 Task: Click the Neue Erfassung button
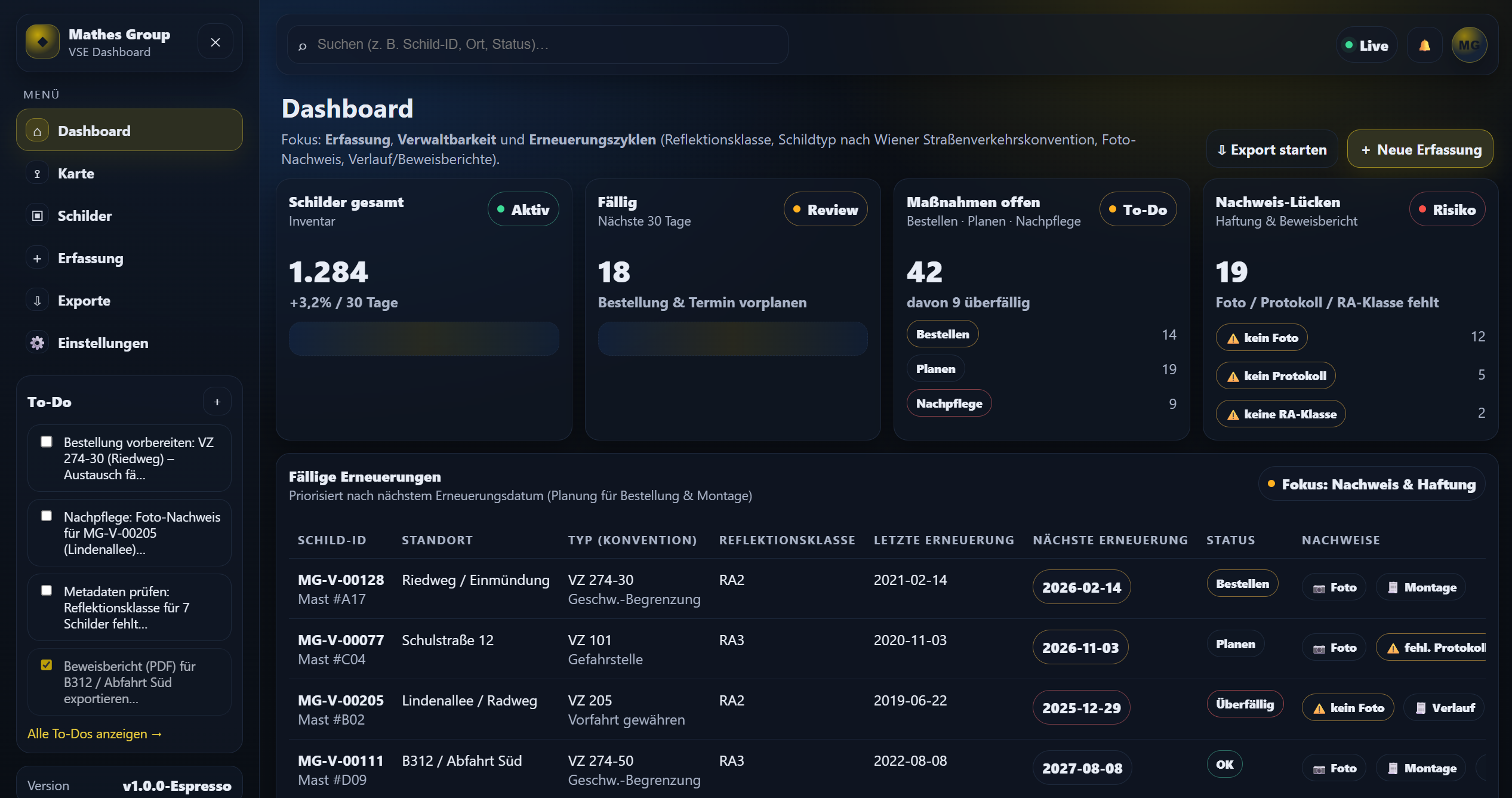(1419, 149)
